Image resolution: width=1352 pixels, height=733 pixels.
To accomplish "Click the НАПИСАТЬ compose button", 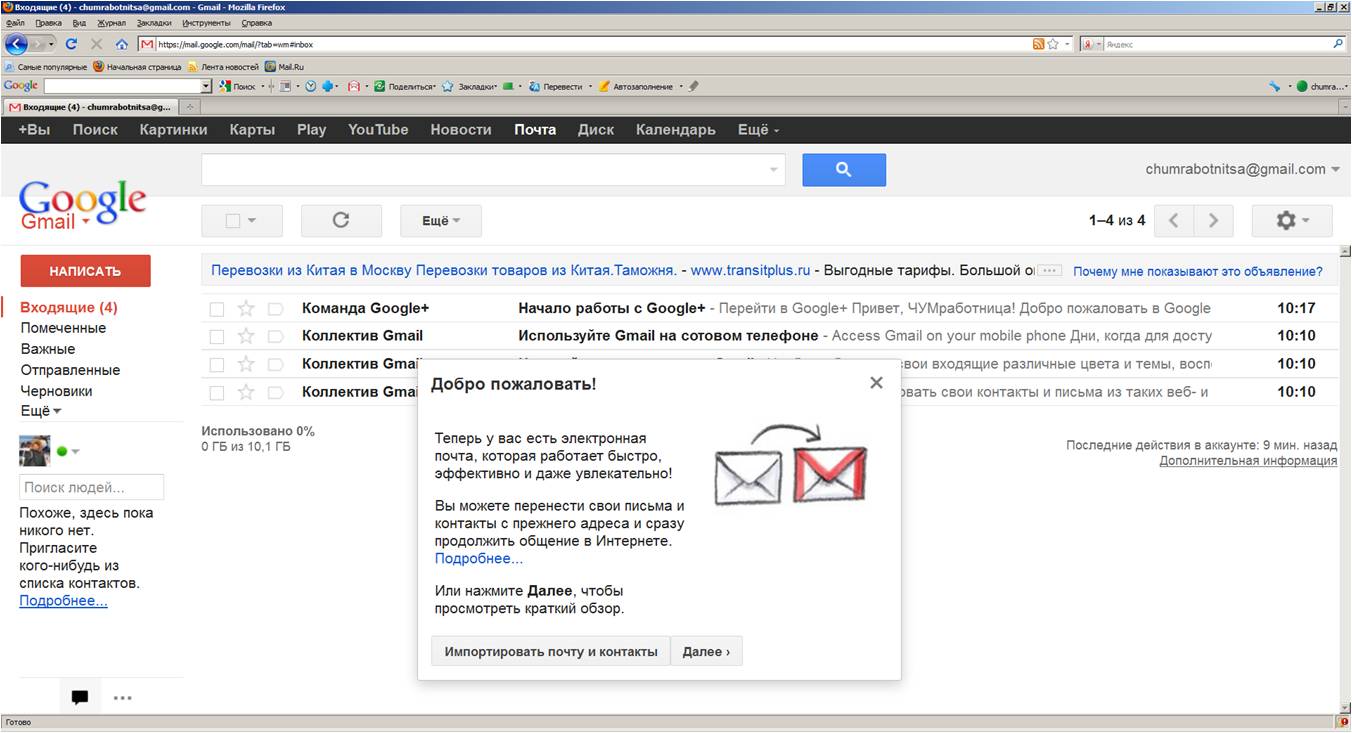I will (x=85, y=271).
